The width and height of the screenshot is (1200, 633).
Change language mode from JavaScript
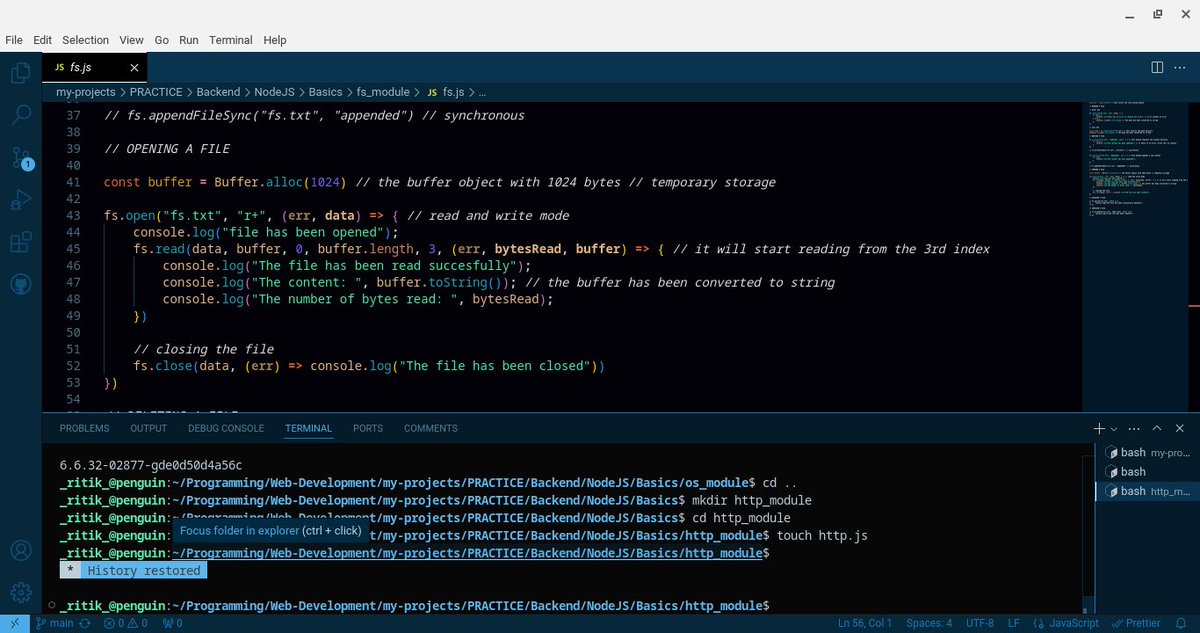tap(1072, 623)
